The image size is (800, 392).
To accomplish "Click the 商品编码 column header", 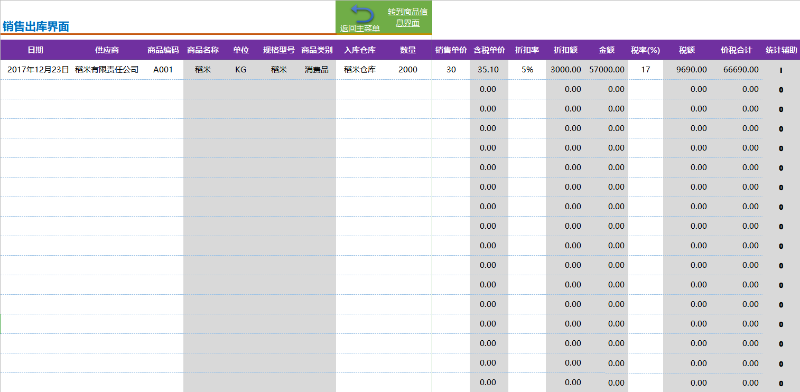I will click(163, 50).
